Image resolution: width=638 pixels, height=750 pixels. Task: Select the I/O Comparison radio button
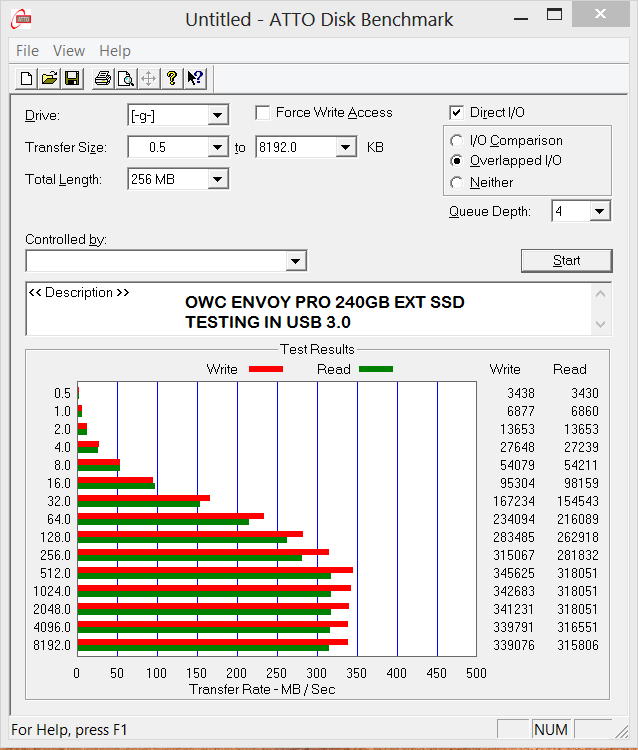tap(457, 141)
